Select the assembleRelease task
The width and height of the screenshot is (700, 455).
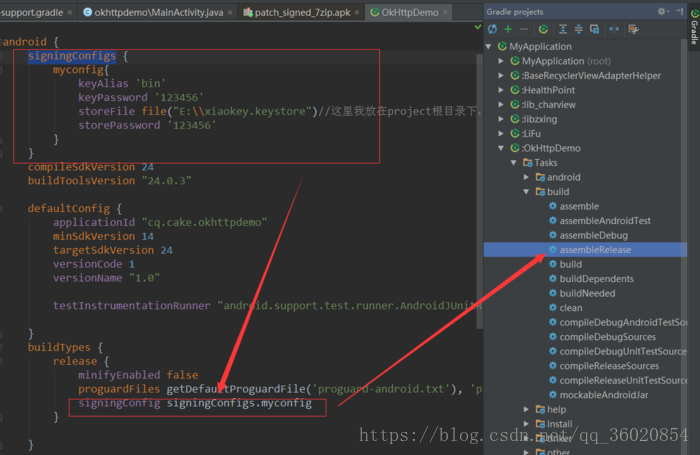[585, 250]
